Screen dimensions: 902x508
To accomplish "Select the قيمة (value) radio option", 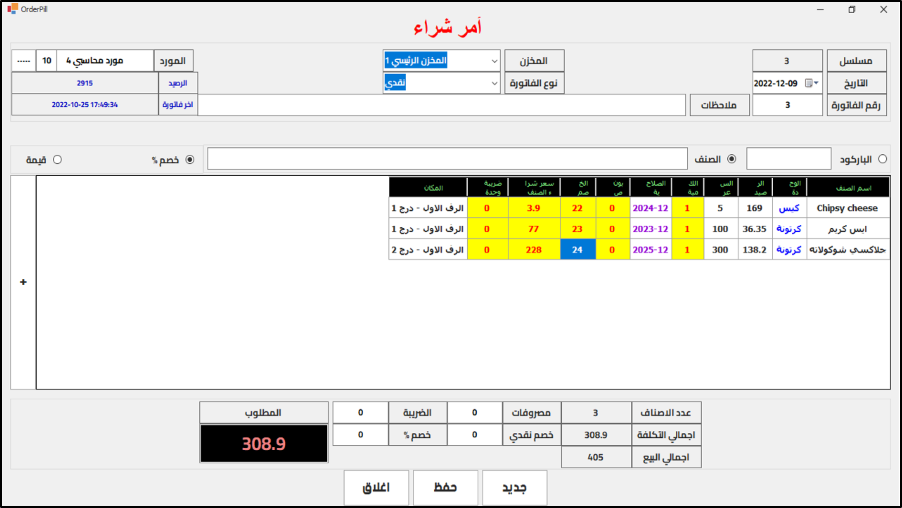I will click(57, 159).
